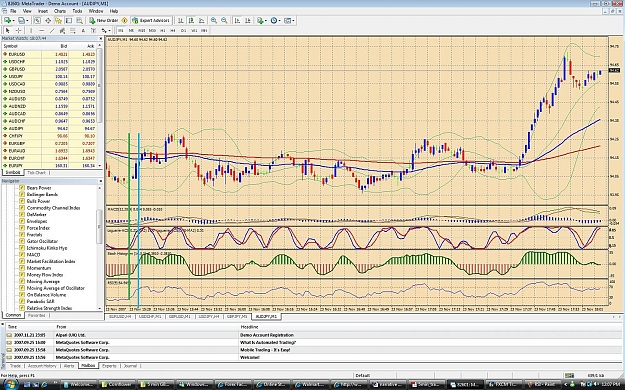Click the Indicators list toolbar icon
The height and width of the screenshot is (390, 625).
click(x=259, y=20)
